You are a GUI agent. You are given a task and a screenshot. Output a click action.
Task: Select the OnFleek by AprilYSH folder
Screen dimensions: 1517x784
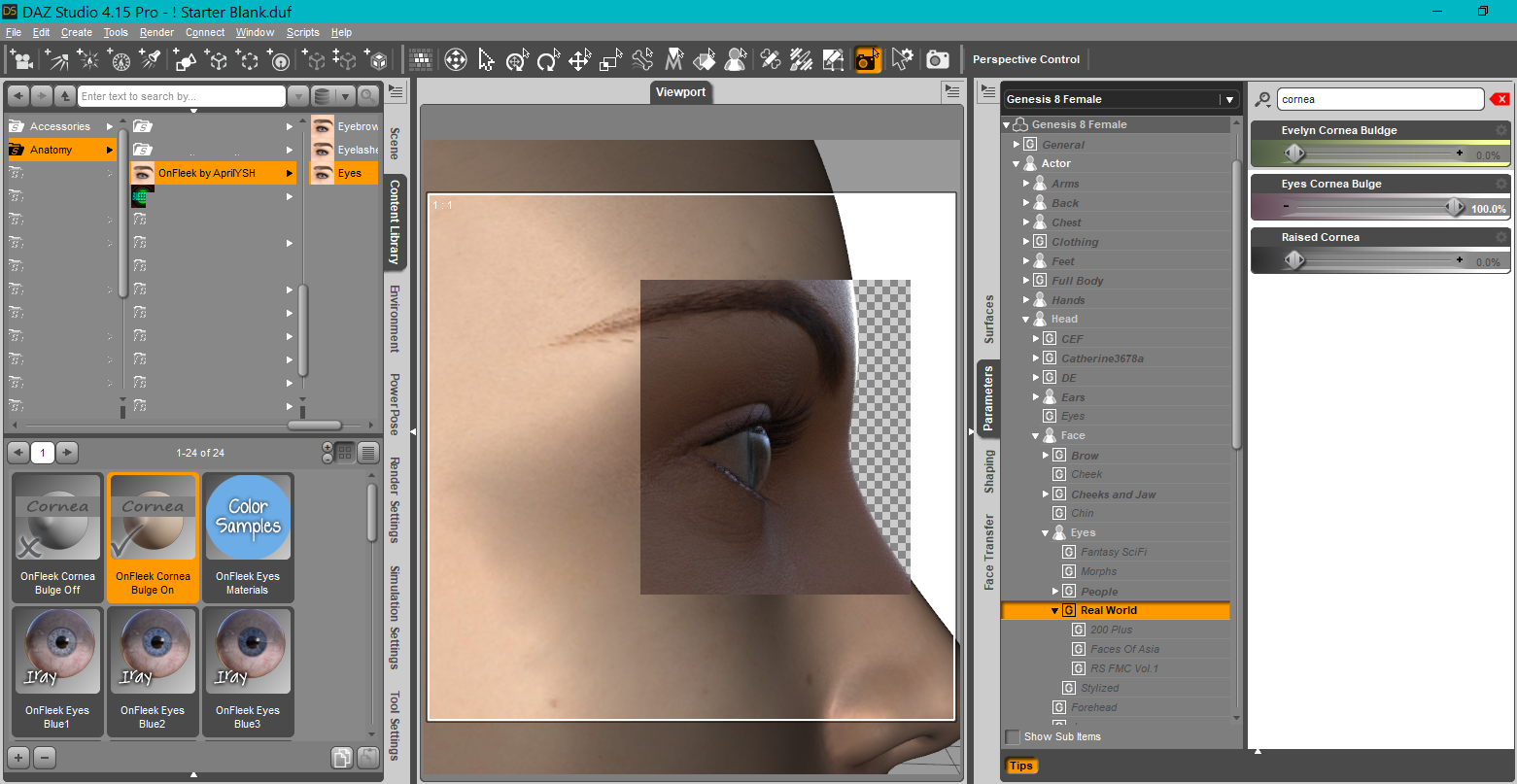pos(214,173)
